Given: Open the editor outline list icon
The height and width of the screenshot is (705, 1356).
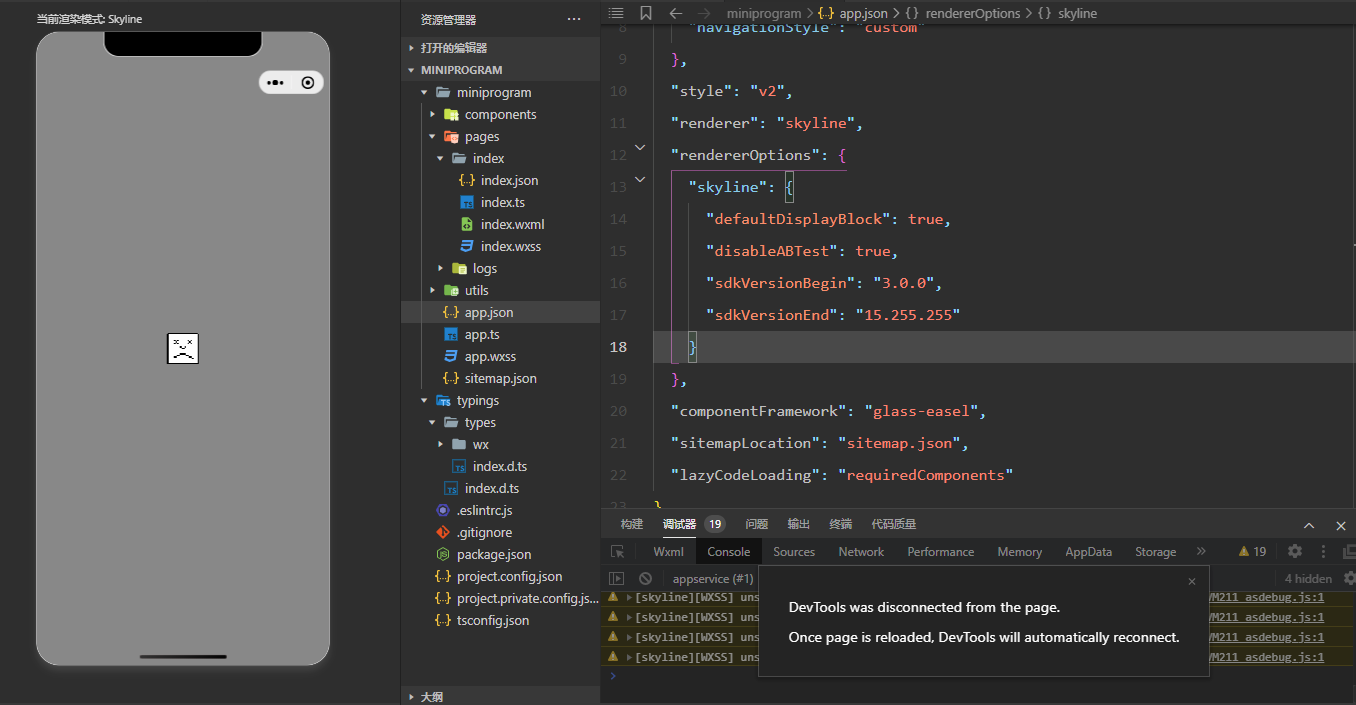Looking at the screenshot, I should (x=616, y=13).
